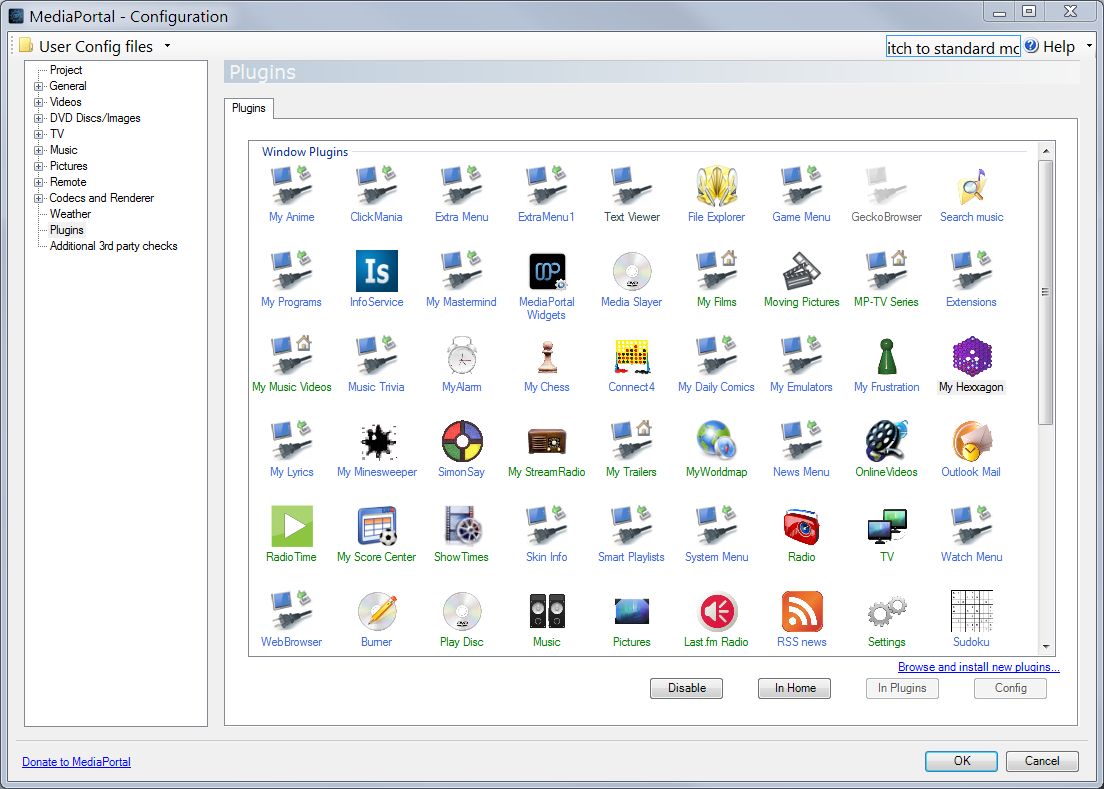1104x789 pixels.
Task: Select the Burner disc icon
Action: coord(377,611)
